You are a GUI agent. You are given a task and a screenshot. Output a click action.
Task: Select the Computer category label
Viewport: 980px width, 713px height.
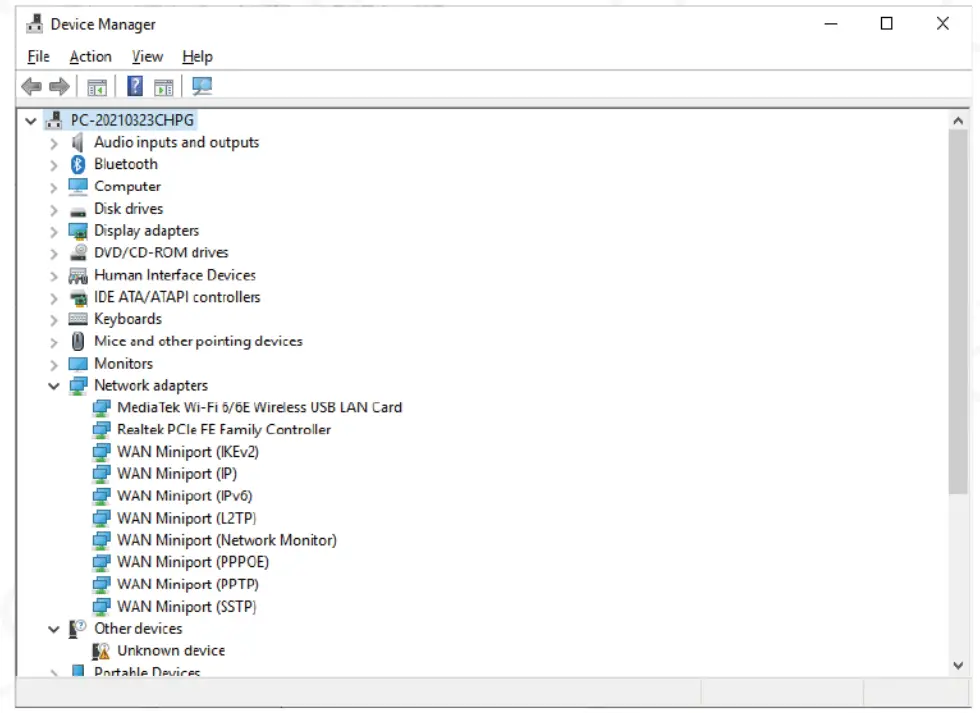click(x=127, y=187)
